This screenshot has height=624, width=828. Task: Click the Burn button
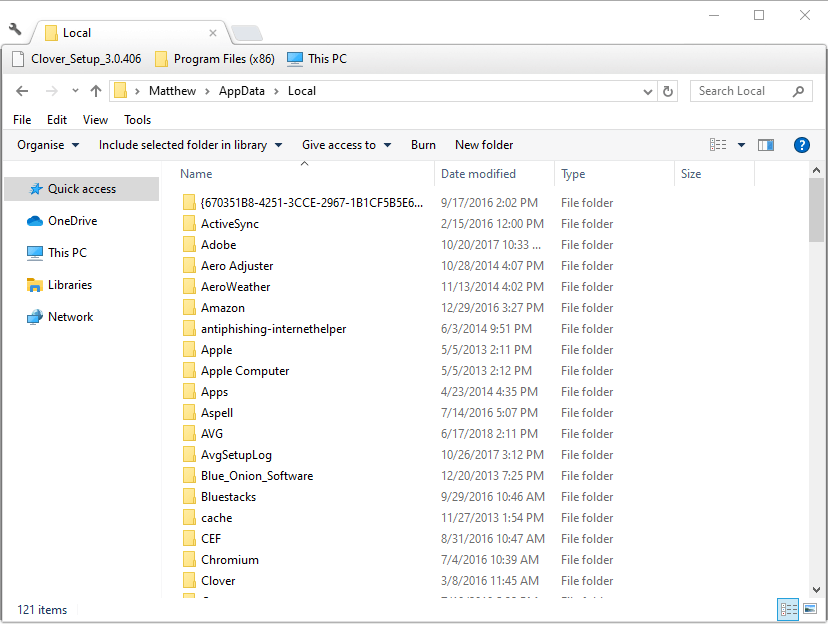click(423, 145)
